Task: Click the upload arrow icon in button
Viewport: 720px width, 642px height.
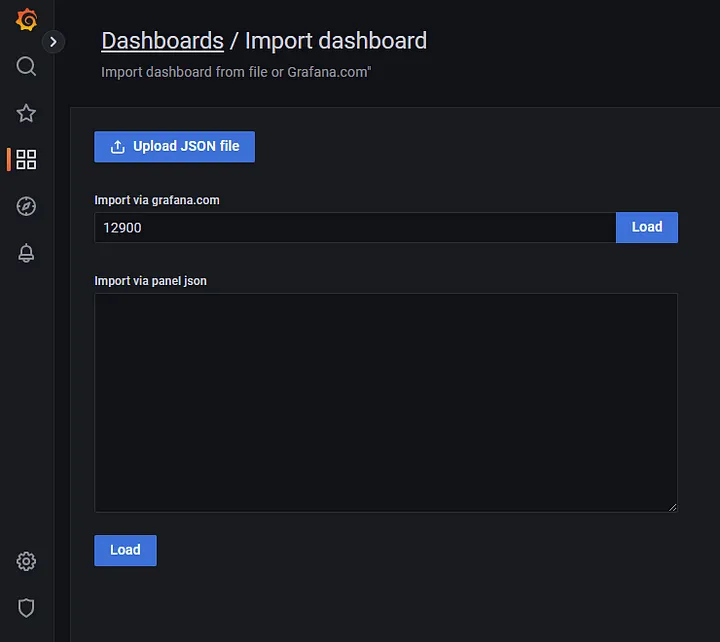Action: 118,146
